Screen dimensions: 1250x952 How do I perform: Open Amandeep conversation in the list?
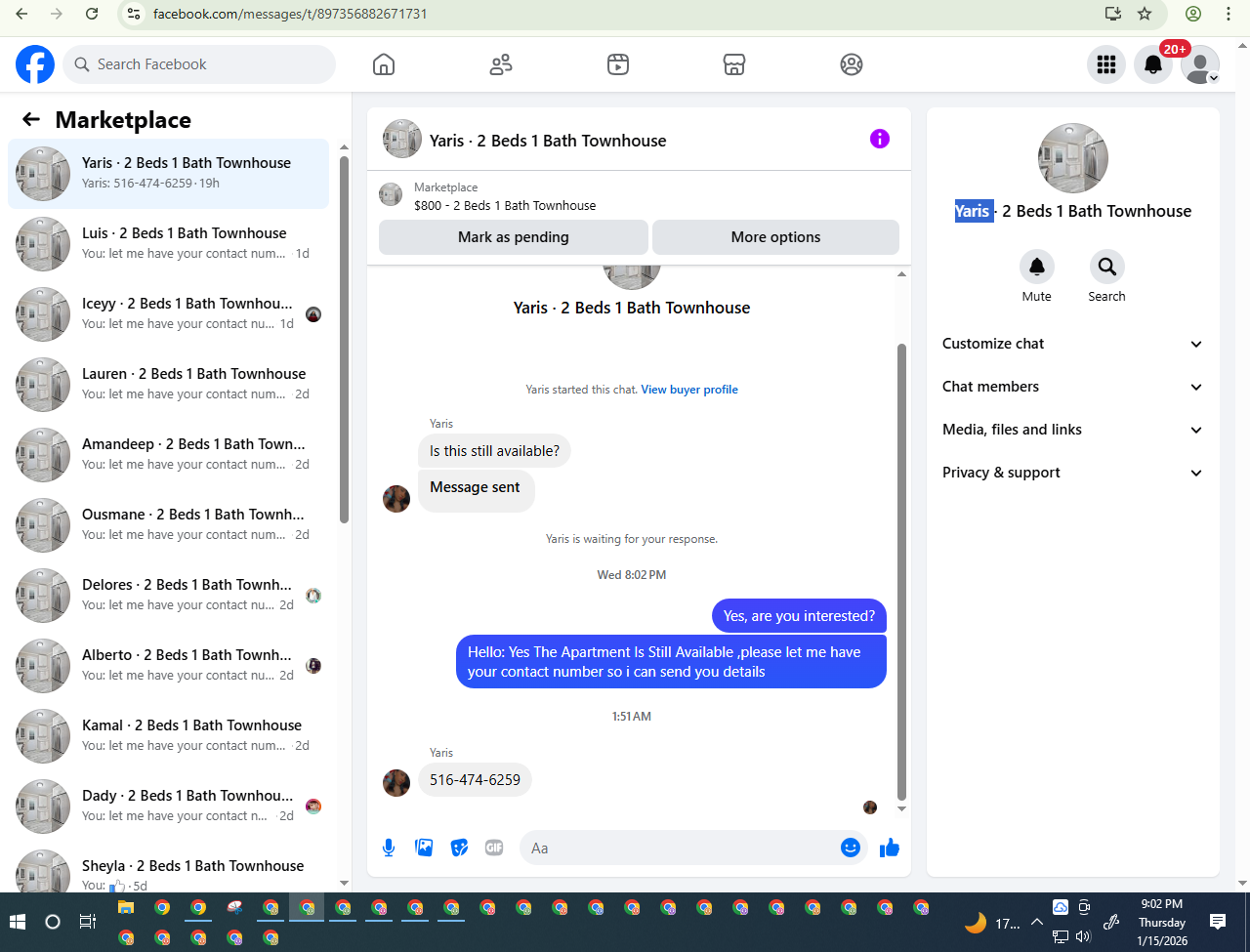click(169, 455)
